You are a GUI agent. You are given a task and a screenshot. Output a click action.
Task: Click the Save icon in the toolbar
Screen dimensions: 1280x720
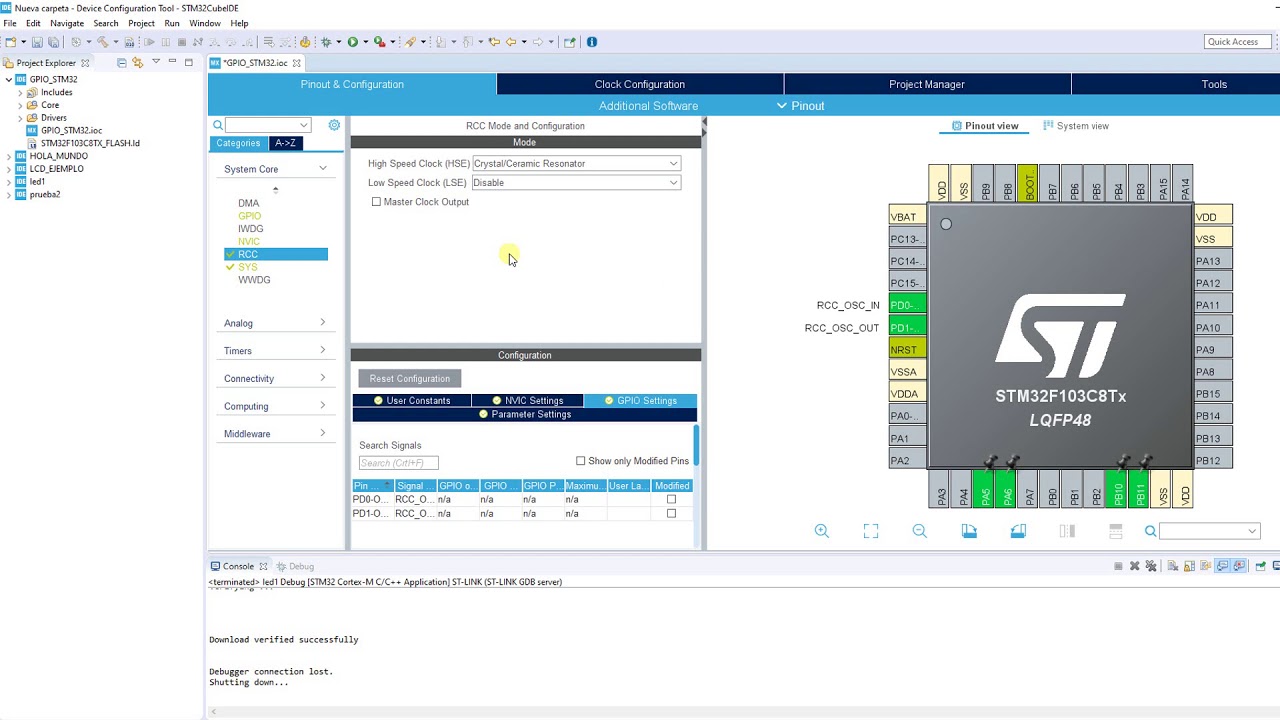coord(37,42)
